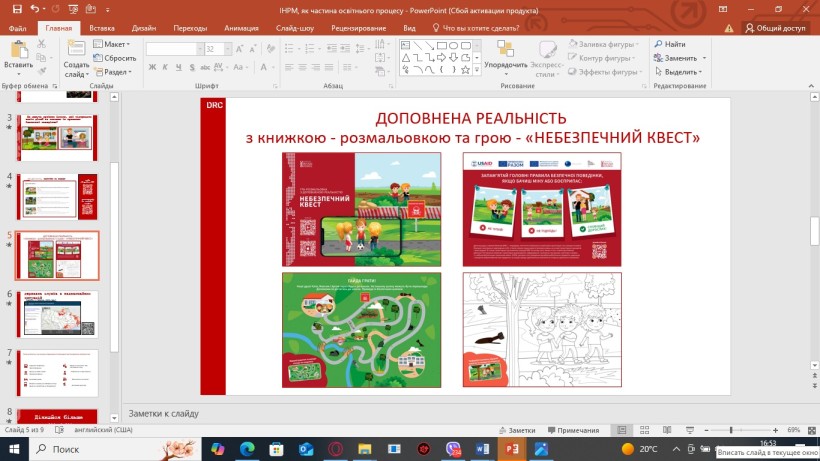Click the Экспресс-стили quick styles button
This screenshot has width=820, height=461.
click(546, 59)
